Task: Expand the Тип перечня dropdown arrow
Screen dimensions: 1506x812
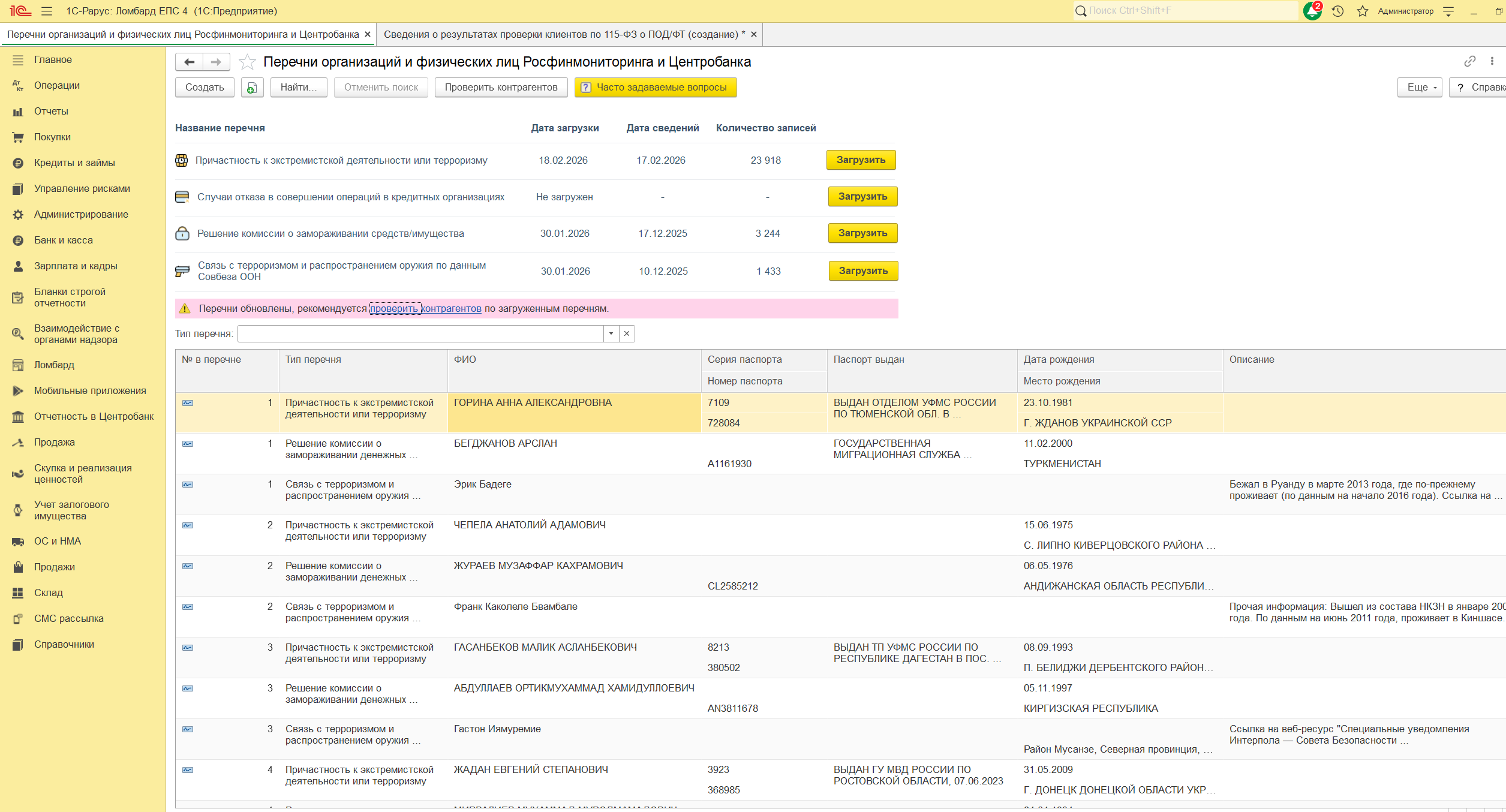Action: pyautogui.click(x=611, y=334)
